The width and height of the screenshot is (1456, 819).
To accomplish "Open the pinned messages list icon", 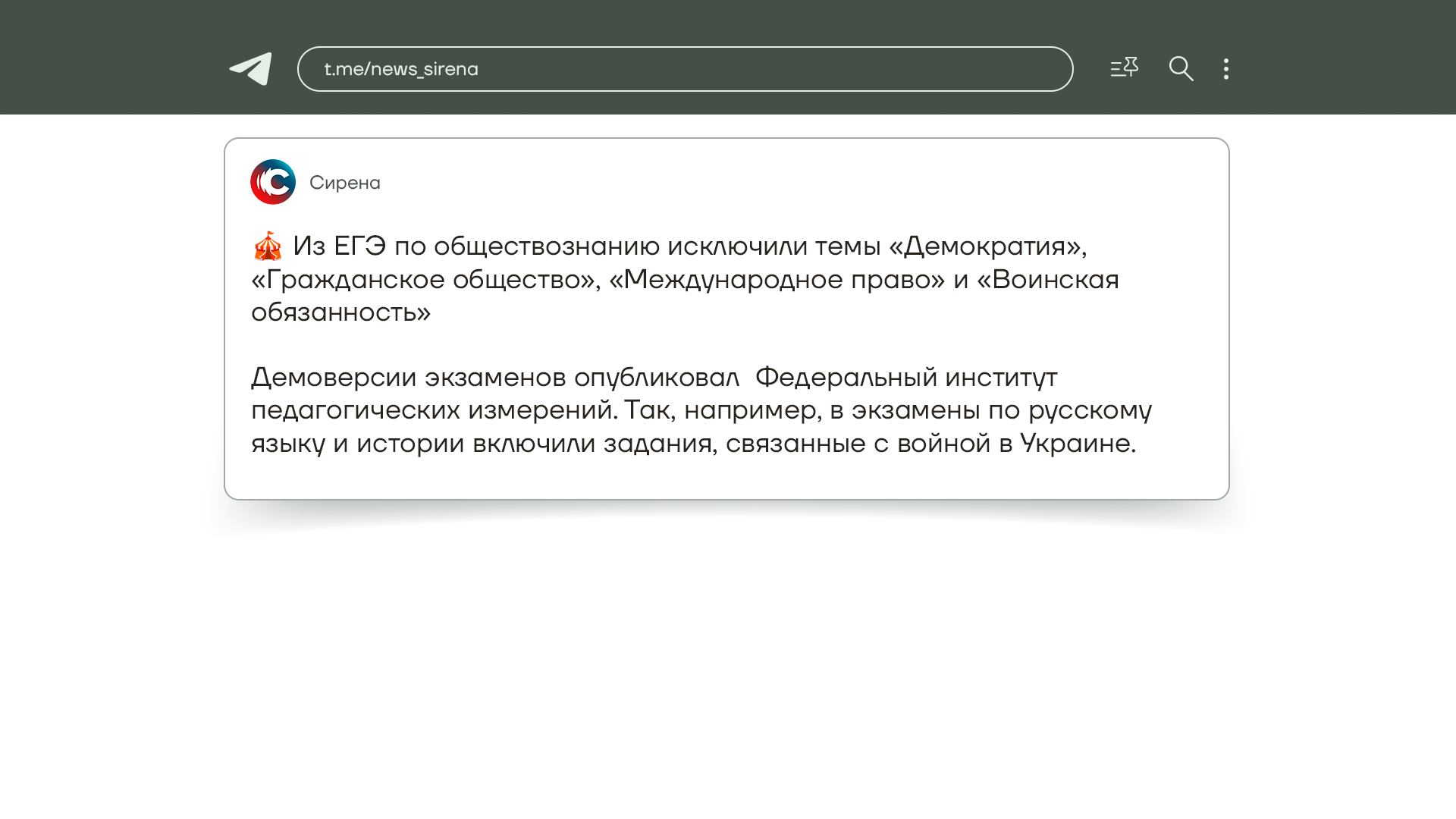I will [1124, 68].
